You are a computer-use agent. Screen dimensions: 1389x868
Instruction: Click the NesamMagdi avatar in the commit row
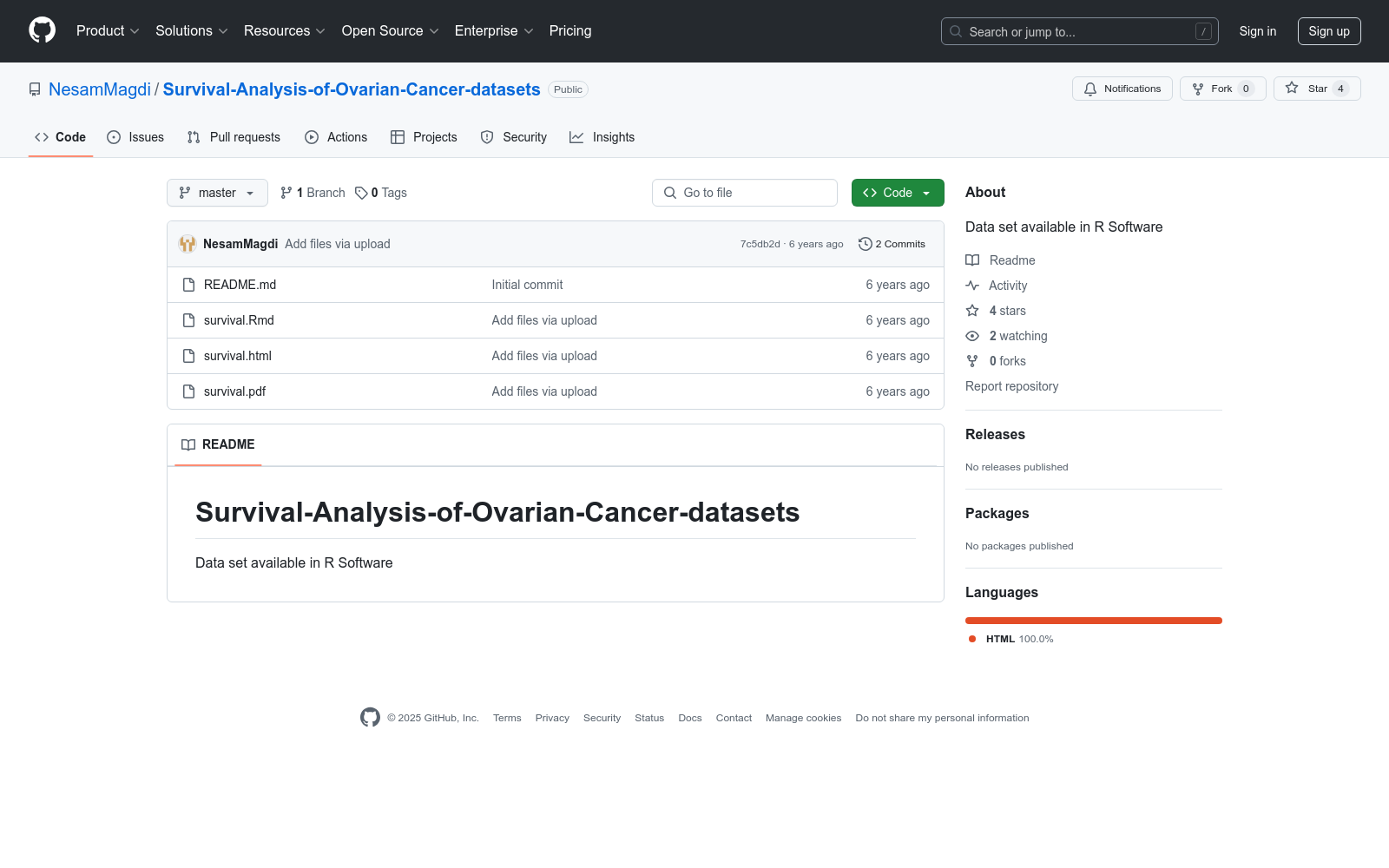(188, 244)
